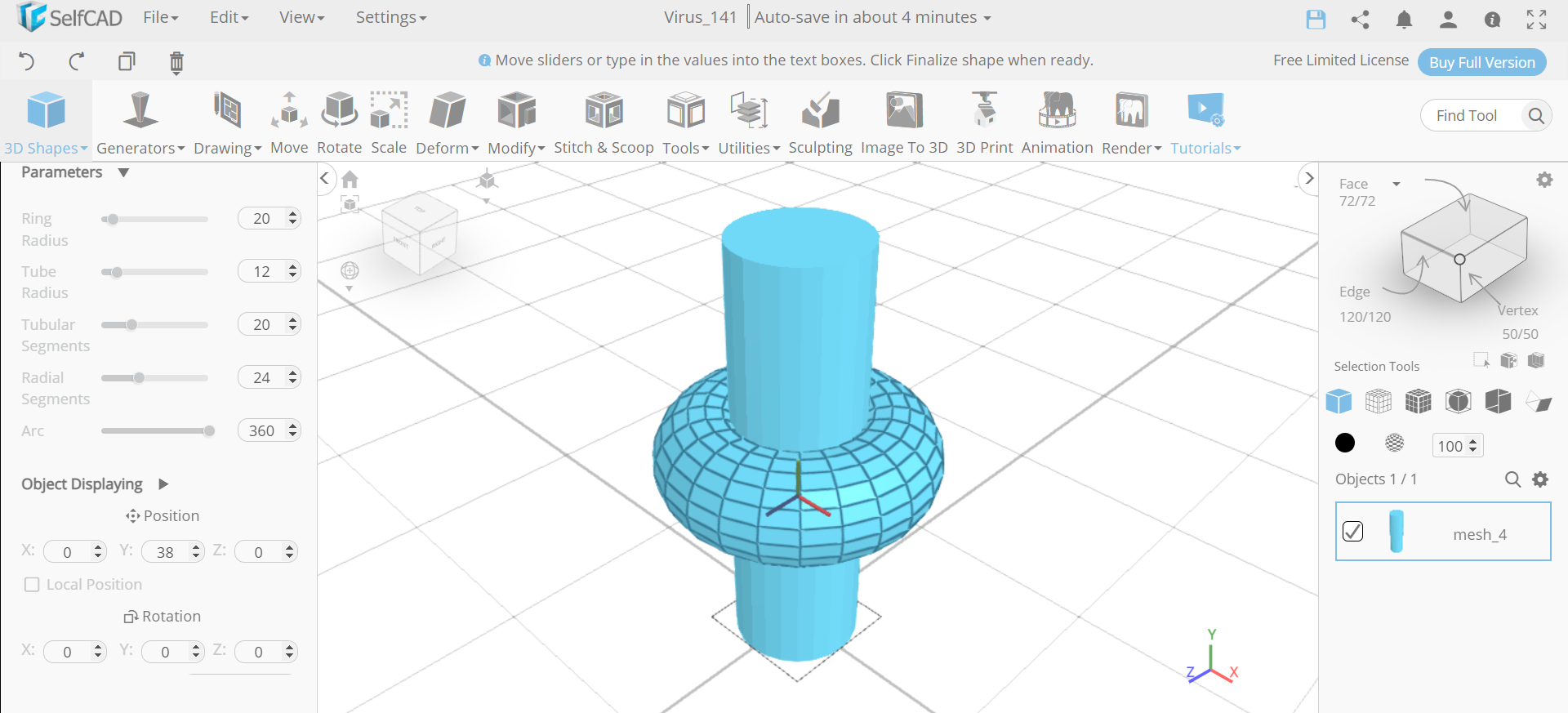The width and height of the screenshot is (1568, 713).
Task: Enable the Local Position checkbox
Action: tap(32, 585)
